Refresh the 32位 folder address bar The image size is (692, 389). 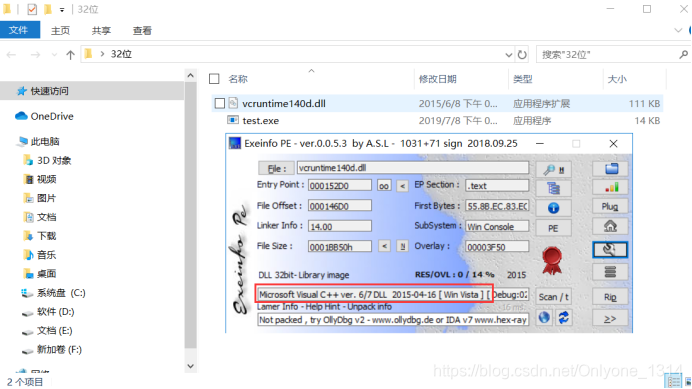coord(522,54)
